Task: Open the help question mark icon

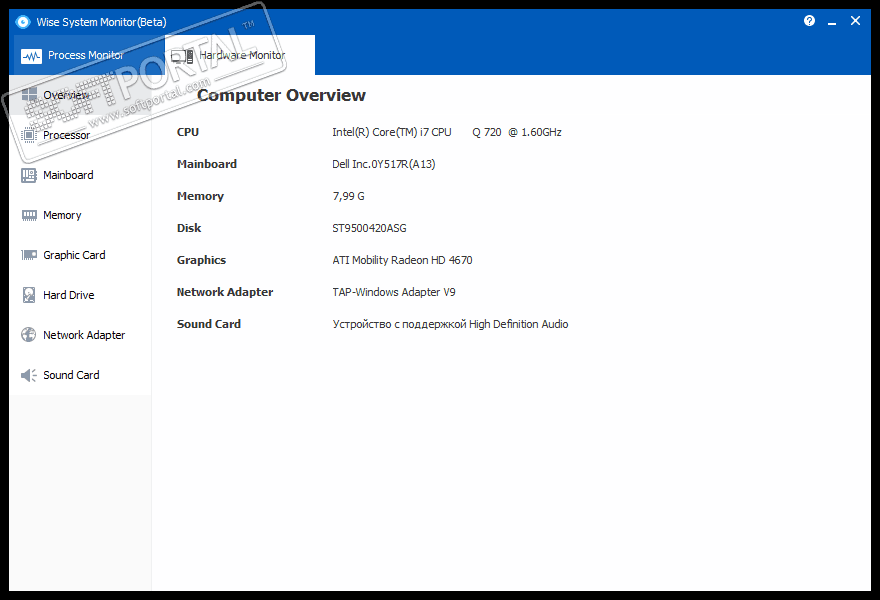Action: pyautogui.click(x=809, y=21)
